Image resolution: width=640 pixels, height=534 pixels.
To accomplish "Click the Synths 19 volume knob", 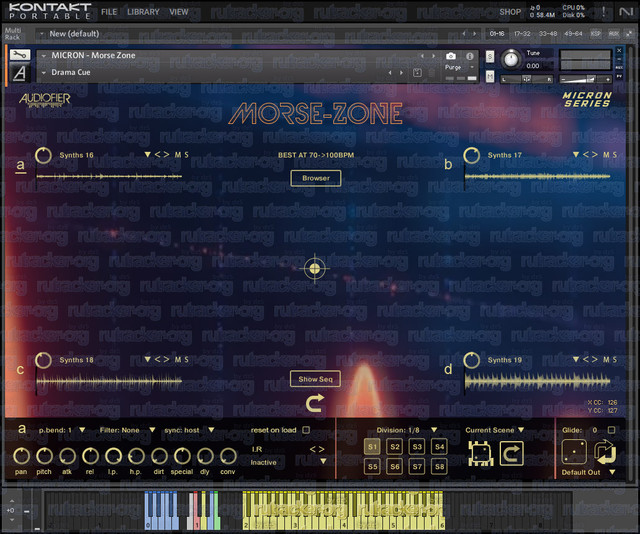I will point(472,360).
